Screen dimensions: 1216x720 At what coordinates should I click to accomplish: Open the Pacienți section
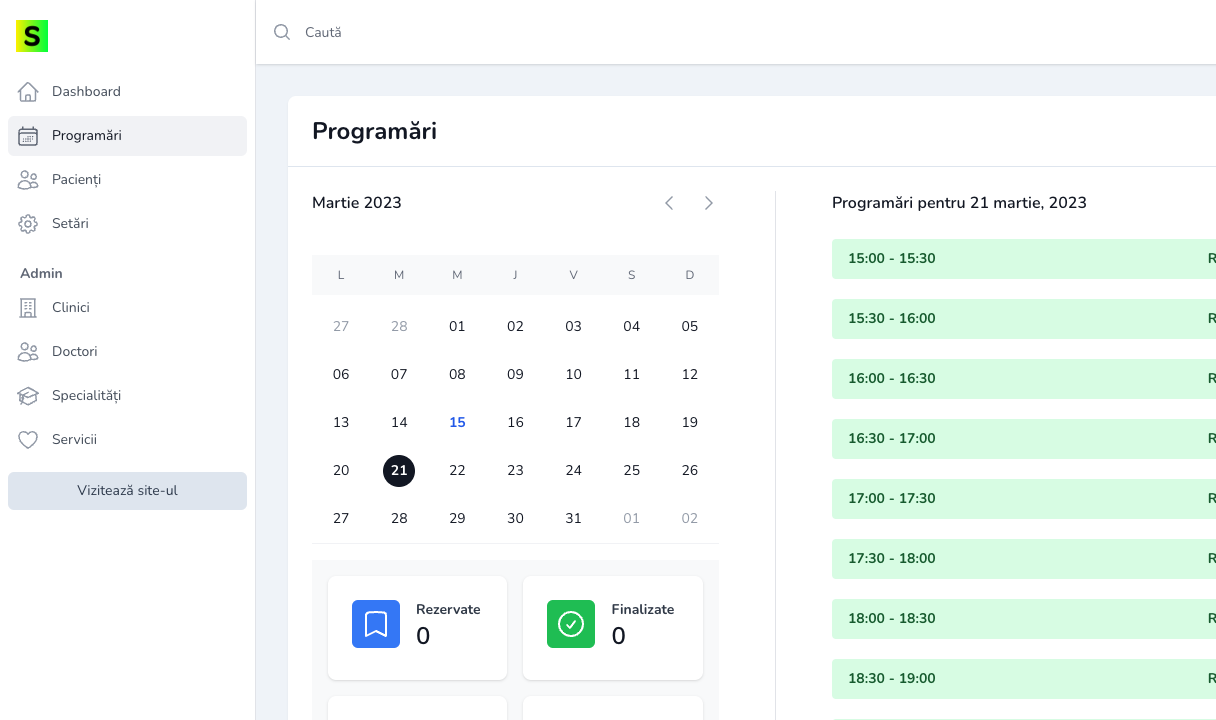pos(127,180)
